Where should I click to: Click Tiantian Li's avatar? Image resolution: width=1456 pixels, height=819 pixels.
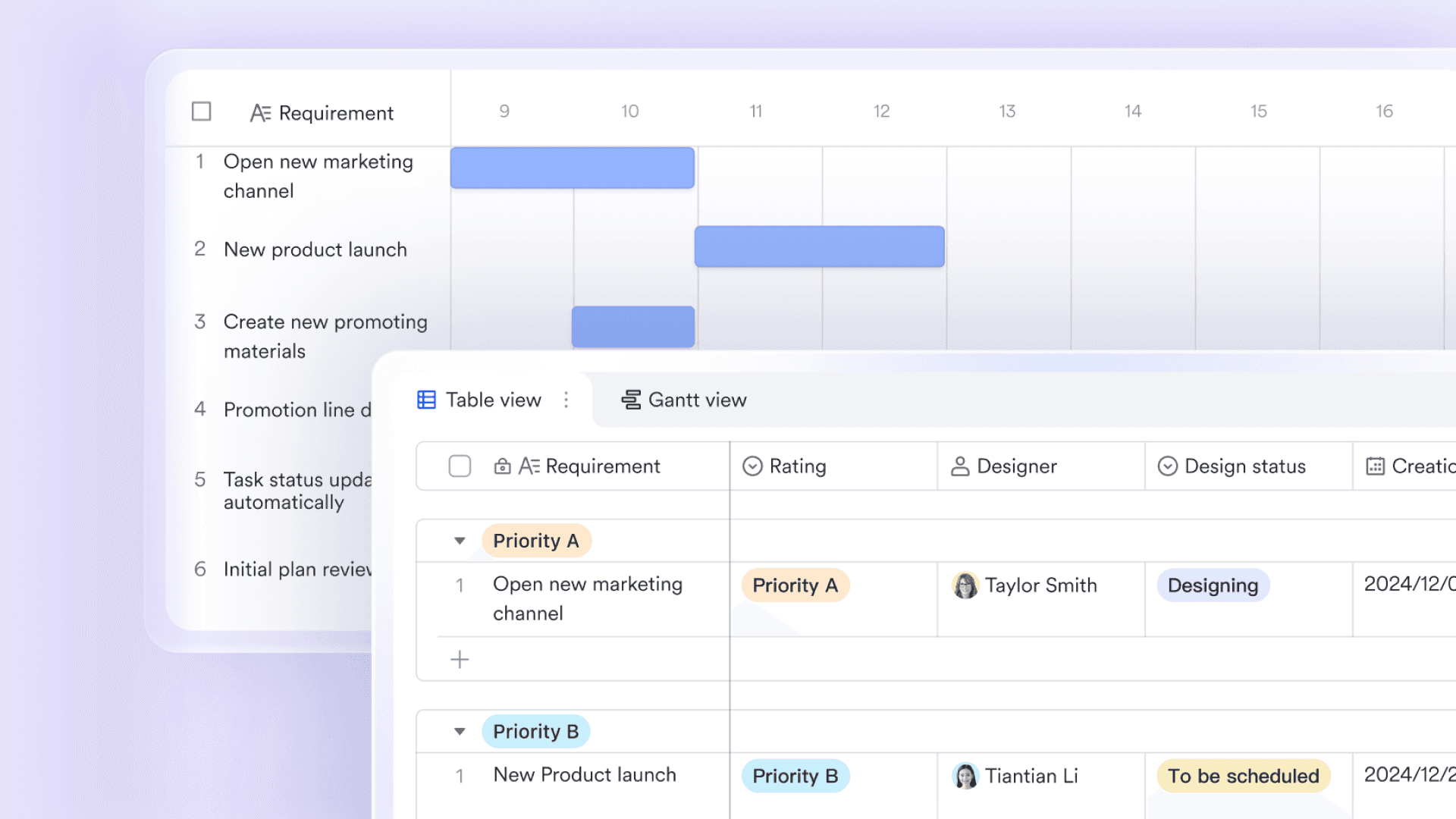965,776
